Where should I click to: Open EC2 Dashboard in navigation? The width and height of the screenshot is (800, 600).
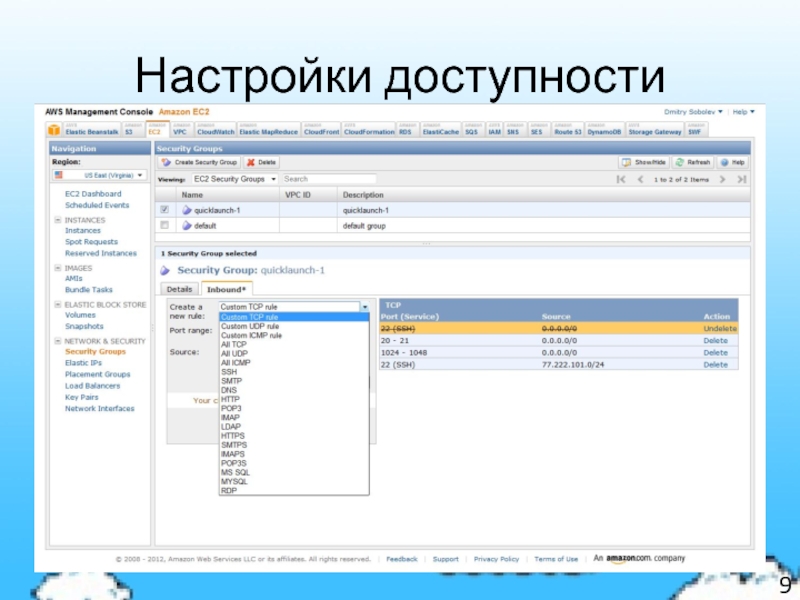pos(93,194)
